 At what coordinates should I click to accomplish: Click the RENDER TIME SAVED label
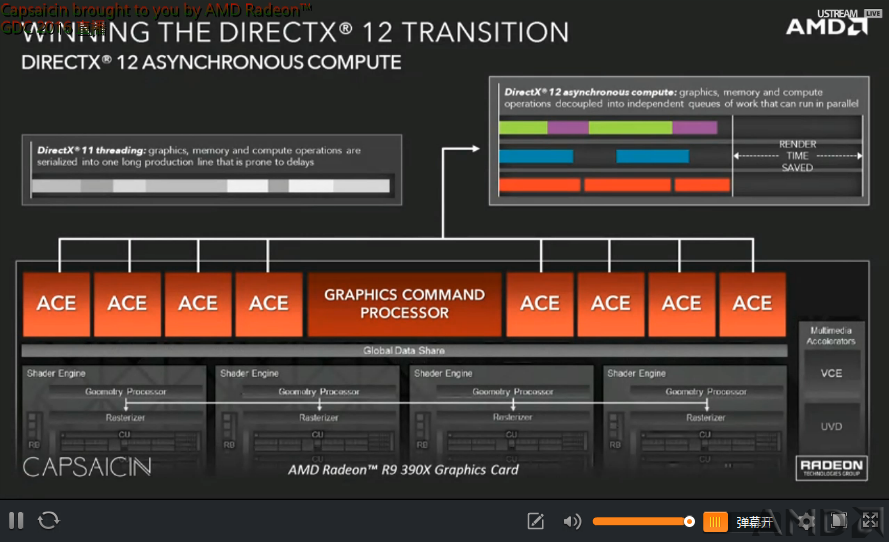[x=797, y=156]
